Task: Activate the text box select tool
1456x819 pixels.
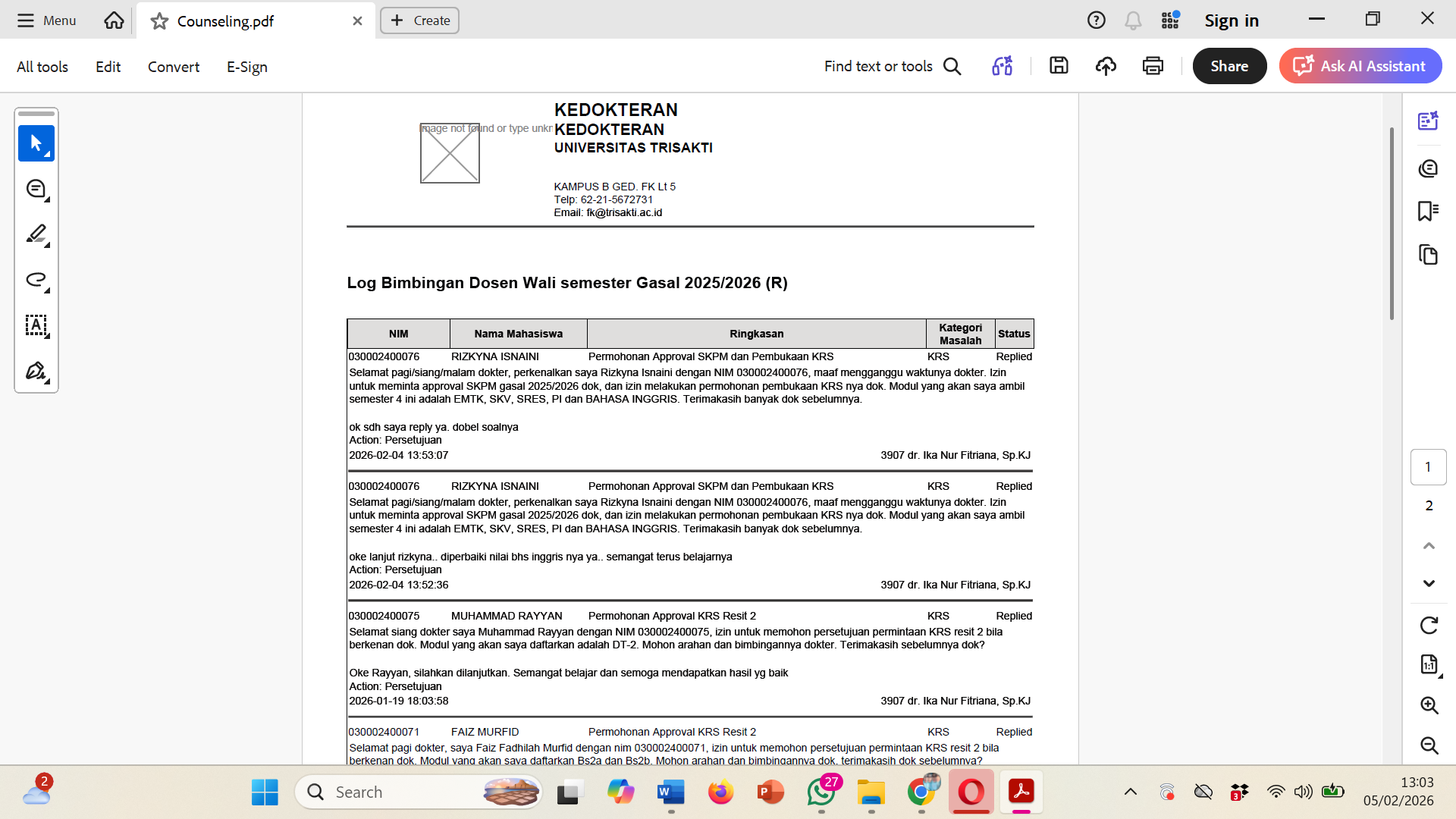Action: (x=36, y=325)
